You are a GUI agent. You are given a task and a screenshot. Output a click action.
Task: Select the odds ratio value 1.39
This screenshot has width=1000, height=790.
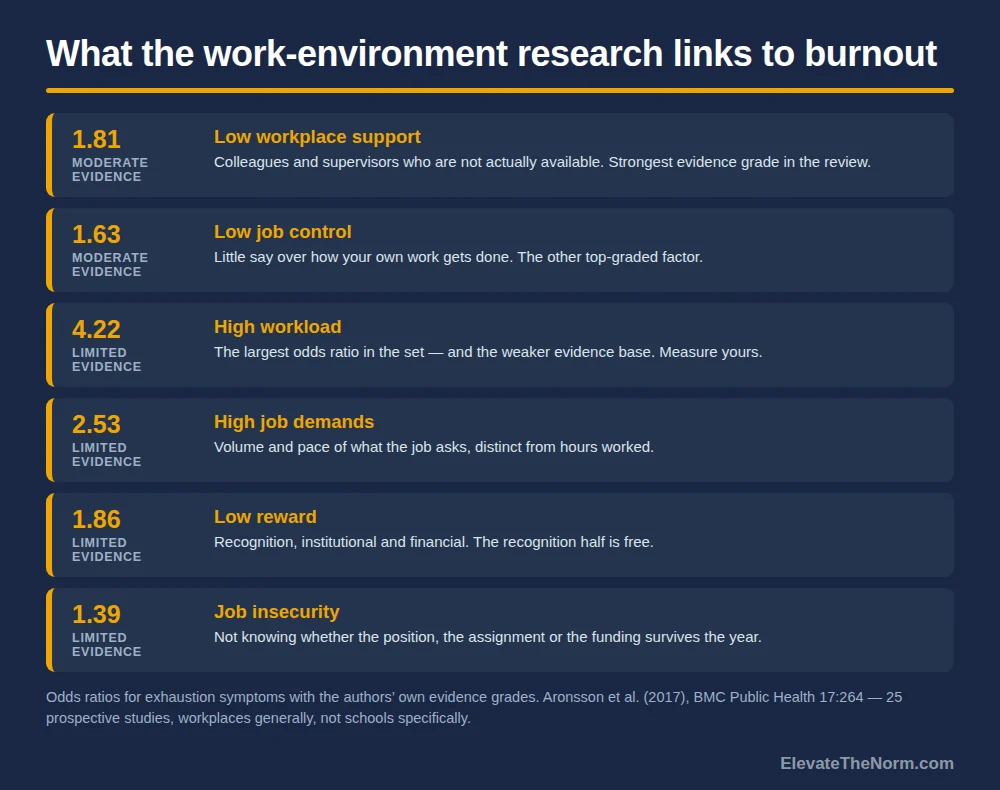coord(96,615)
